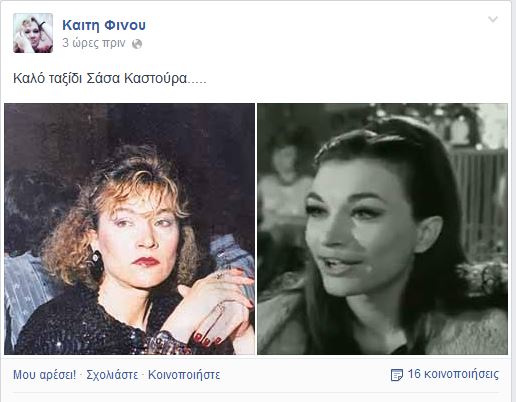View the '16 κοινοποιήσεις' shares list
This screenshot has width=516, height=402.
click(x=453, y=374)
